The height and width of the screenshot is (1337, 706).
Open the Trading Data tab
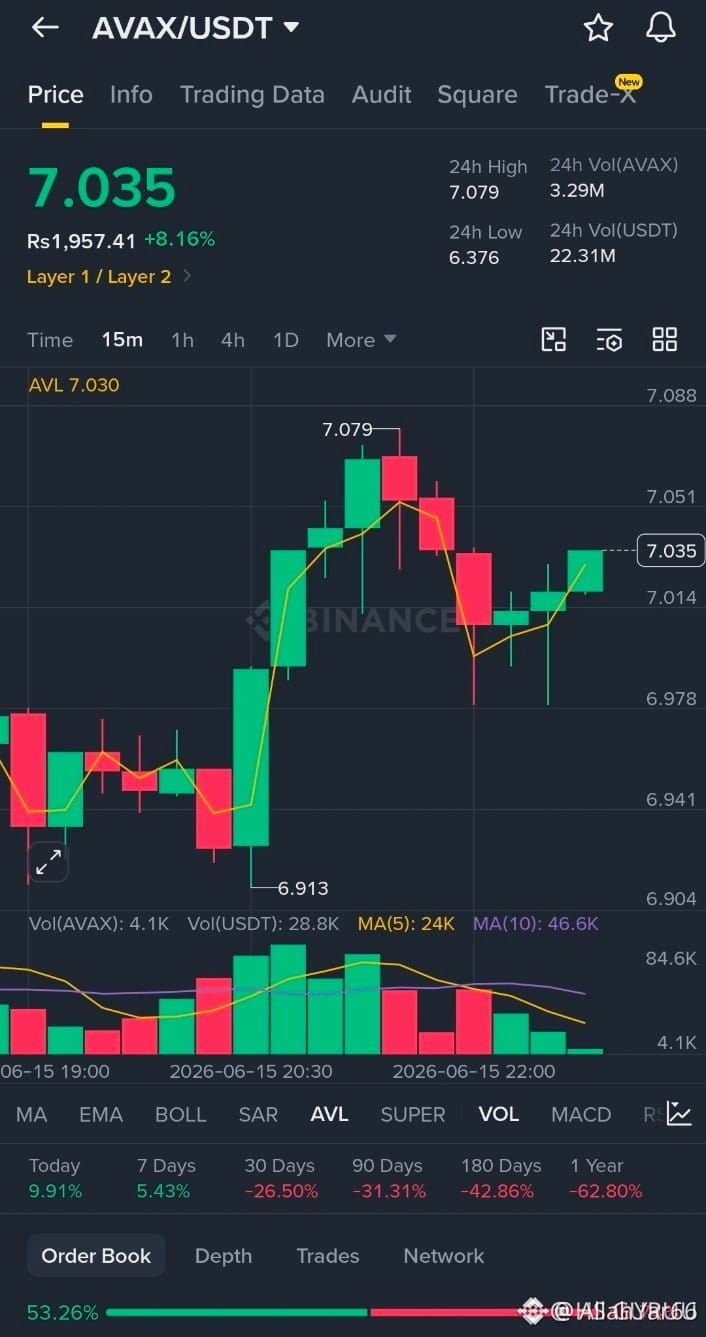[x=252, y=95]
